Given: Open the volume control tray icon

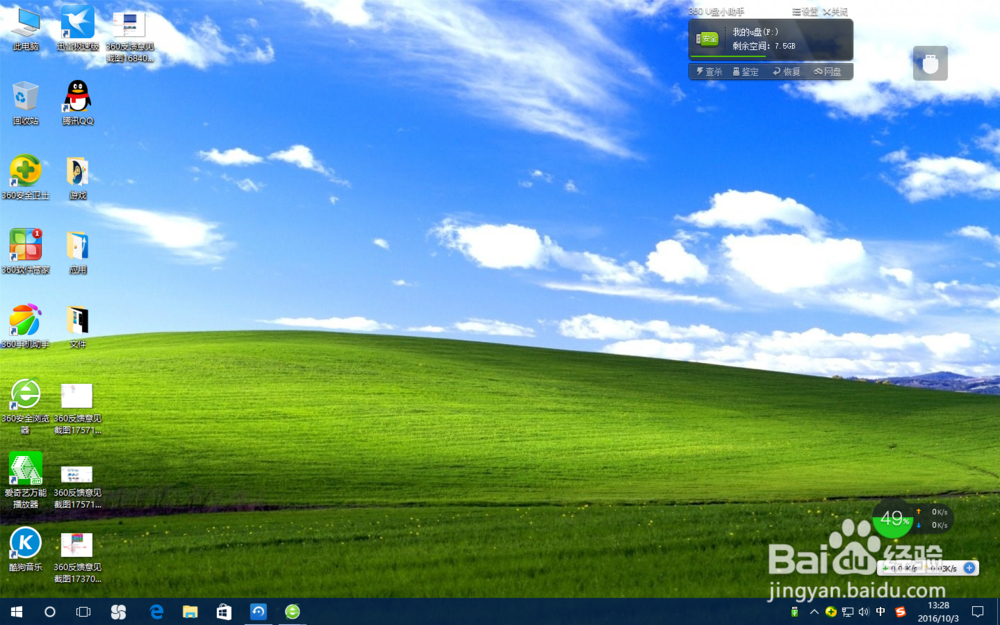Looking at the screenshot, I should pos(864,612).
